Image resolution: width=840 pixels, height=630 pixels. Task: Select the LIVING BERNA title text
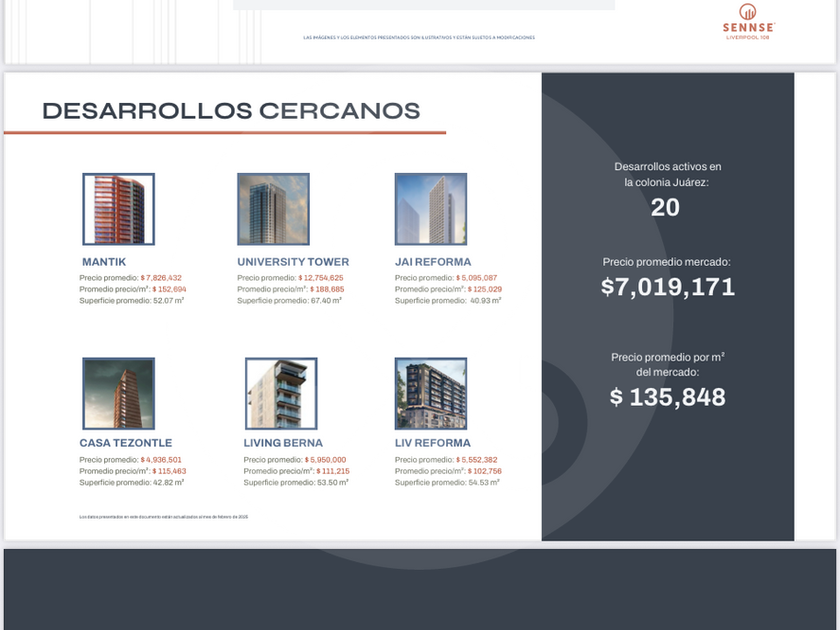pos(283,443)
